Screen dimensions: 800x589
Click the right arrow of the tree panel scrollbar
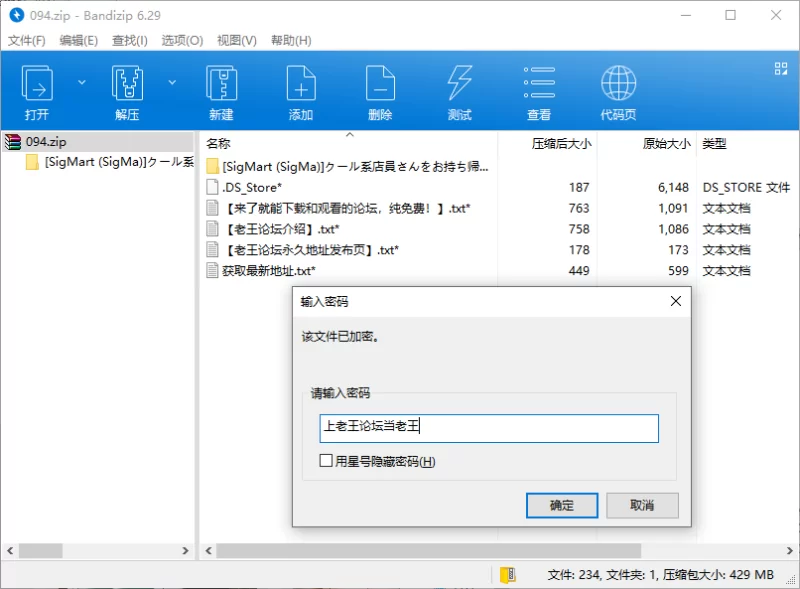[185, 551]
